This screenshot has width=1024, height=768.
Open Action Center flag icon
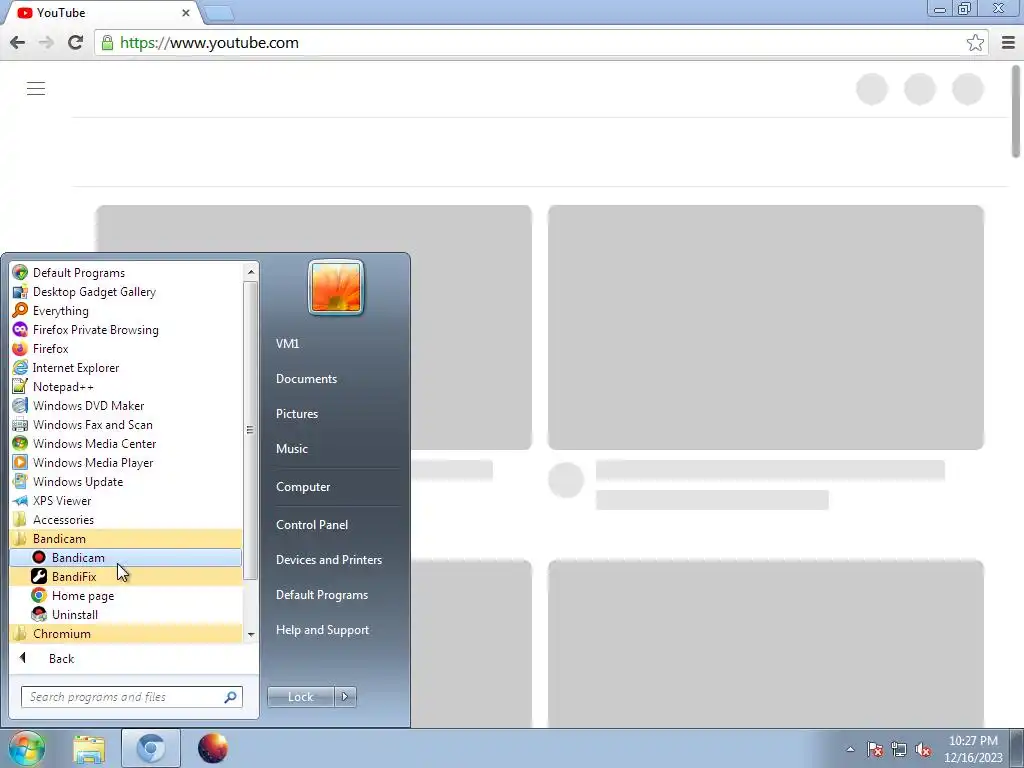pos(875,749)
